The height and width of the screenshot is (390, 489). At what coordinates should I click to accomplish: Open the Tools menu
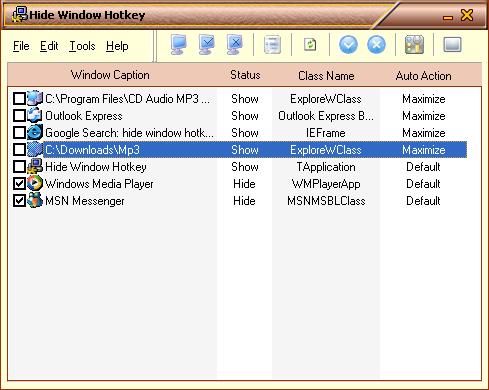(x=82, y=46)
